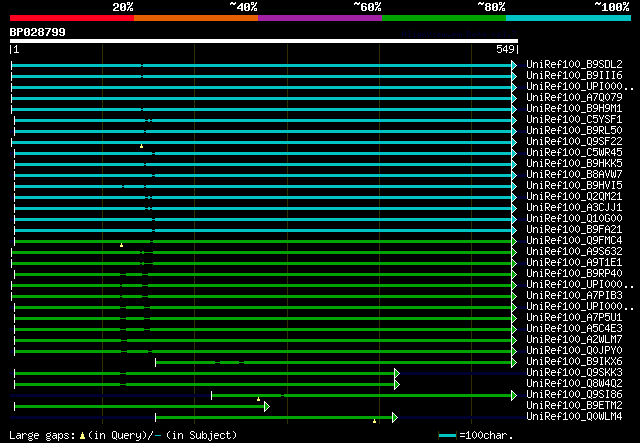The image size is (640, 443).
Task: Select the UniRef100_B9RP40 label
Action: (574, 274)
